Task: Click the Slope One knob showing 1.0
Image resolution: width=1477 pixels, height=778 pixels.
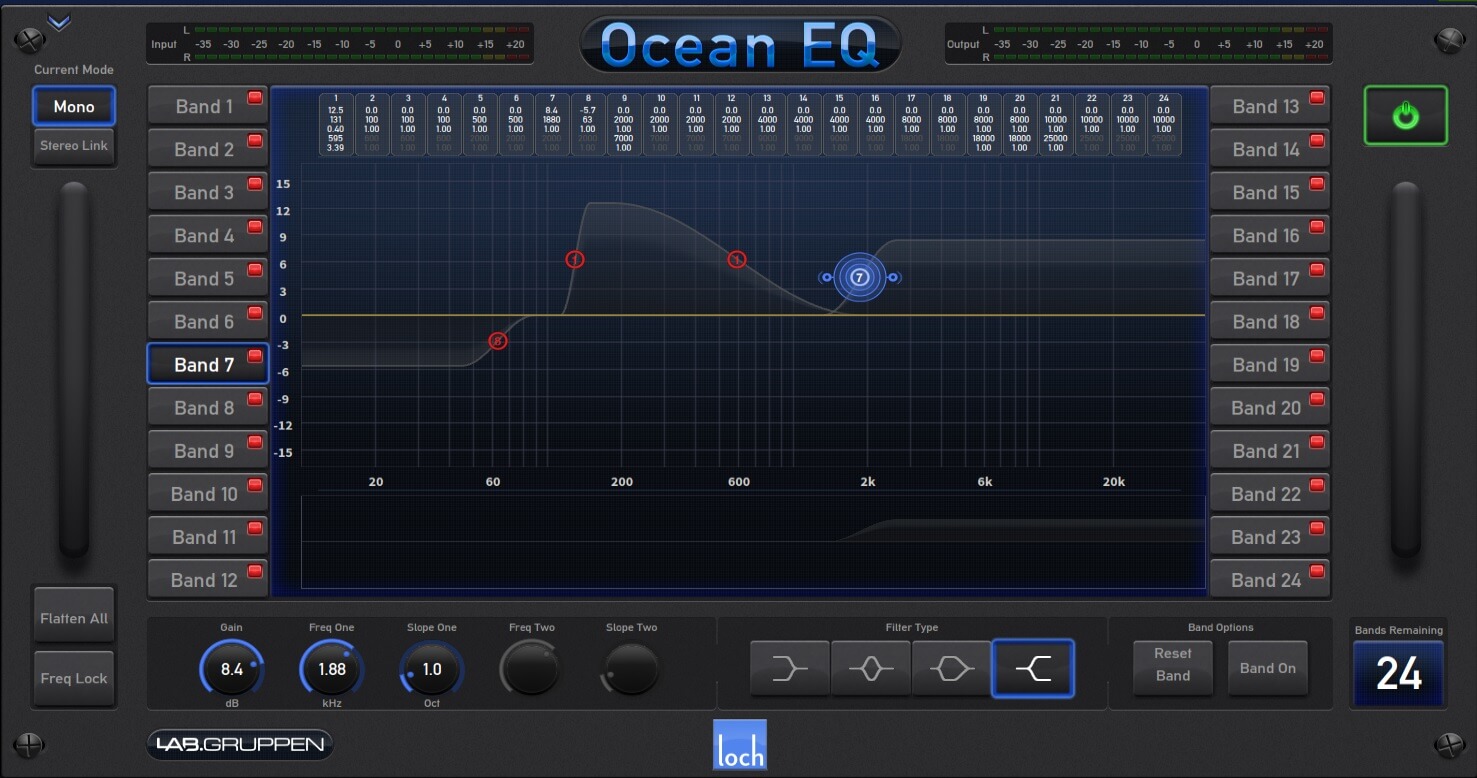Action: coord(432,669)
